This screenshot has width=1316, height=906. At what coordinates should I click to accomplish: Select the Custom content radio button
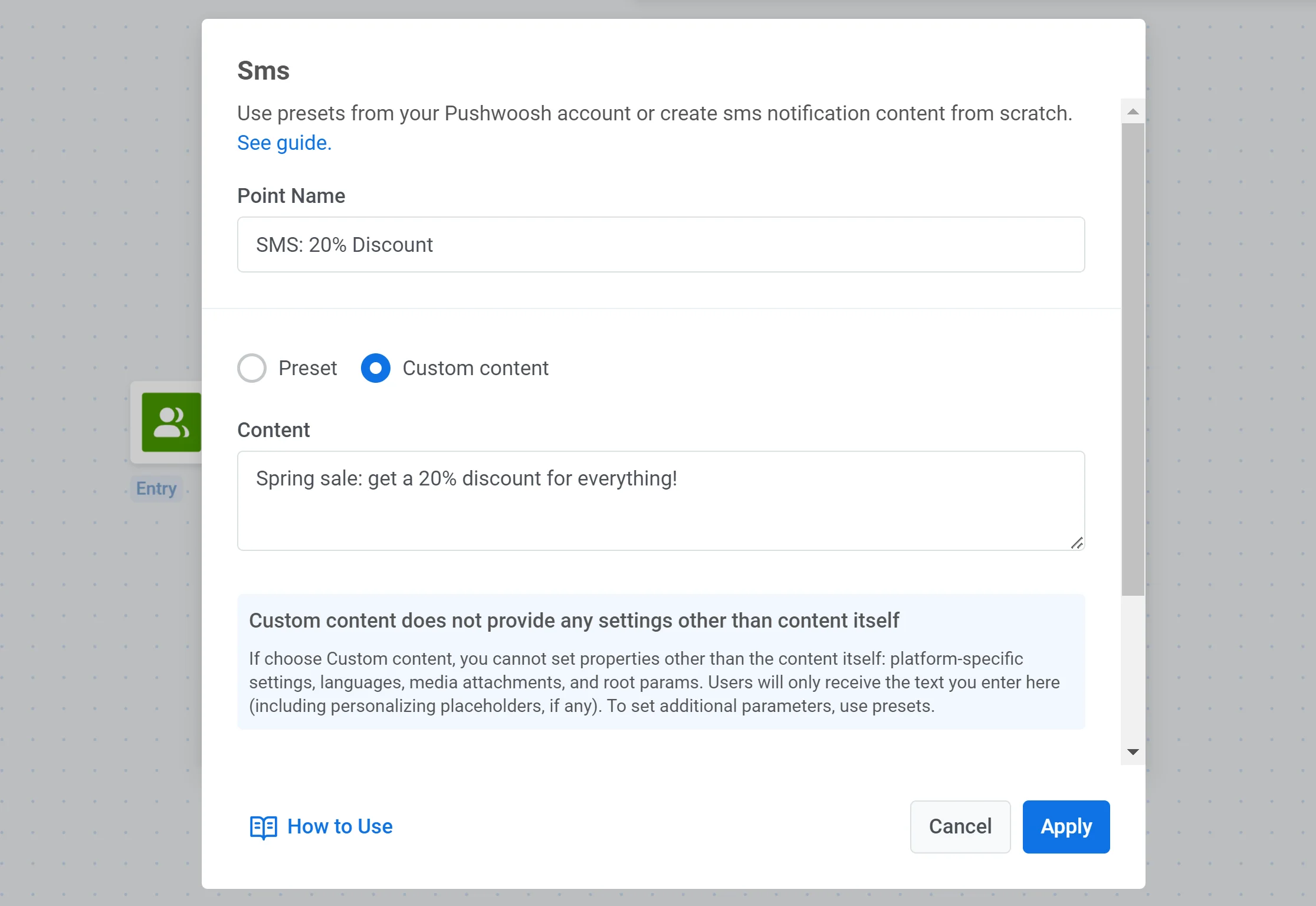[376, 367]
